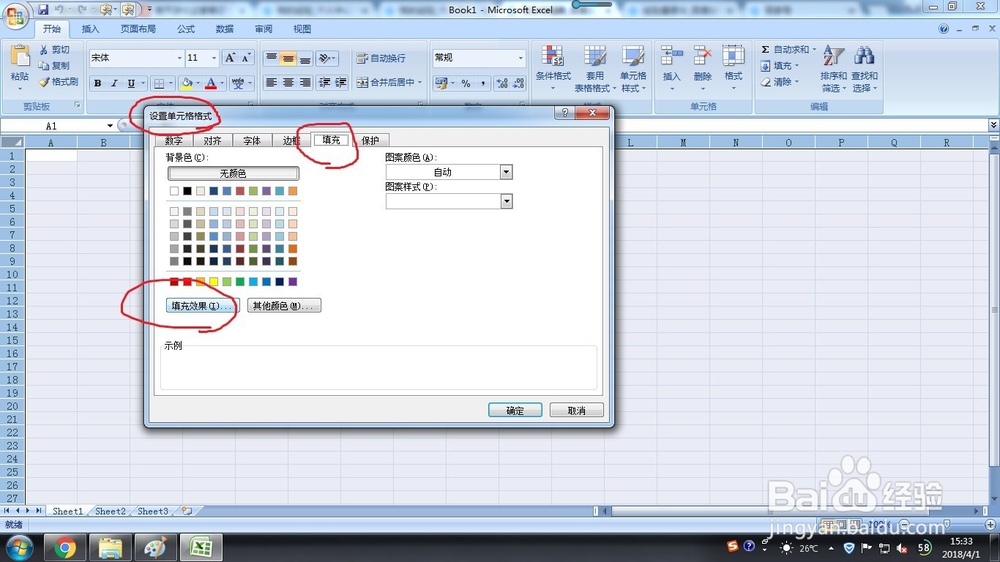Pick the purple standard color swatch
This screenshot has height=562, width=1000.
(x=293, y=281)
